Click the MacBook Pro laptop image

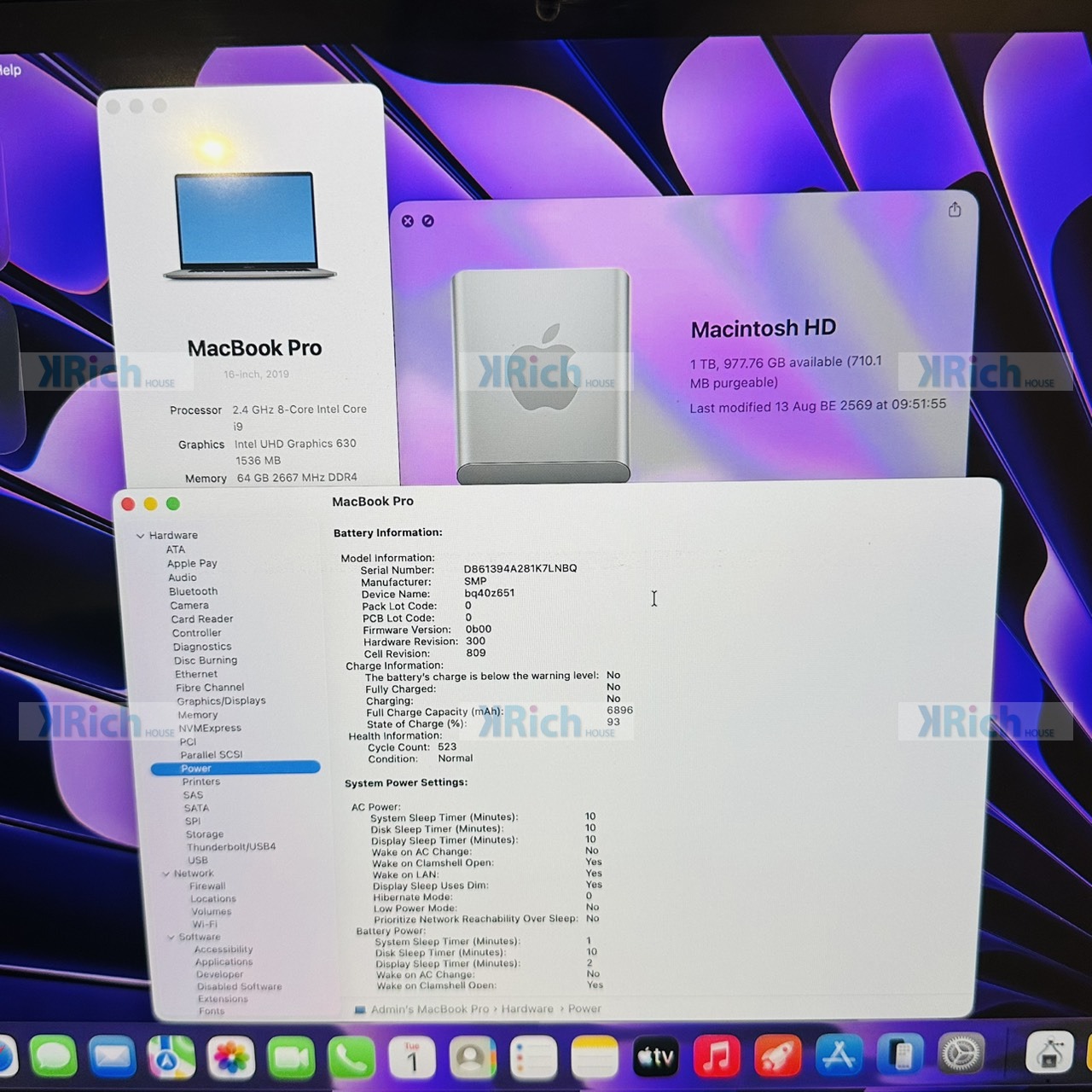pos(249,226)
